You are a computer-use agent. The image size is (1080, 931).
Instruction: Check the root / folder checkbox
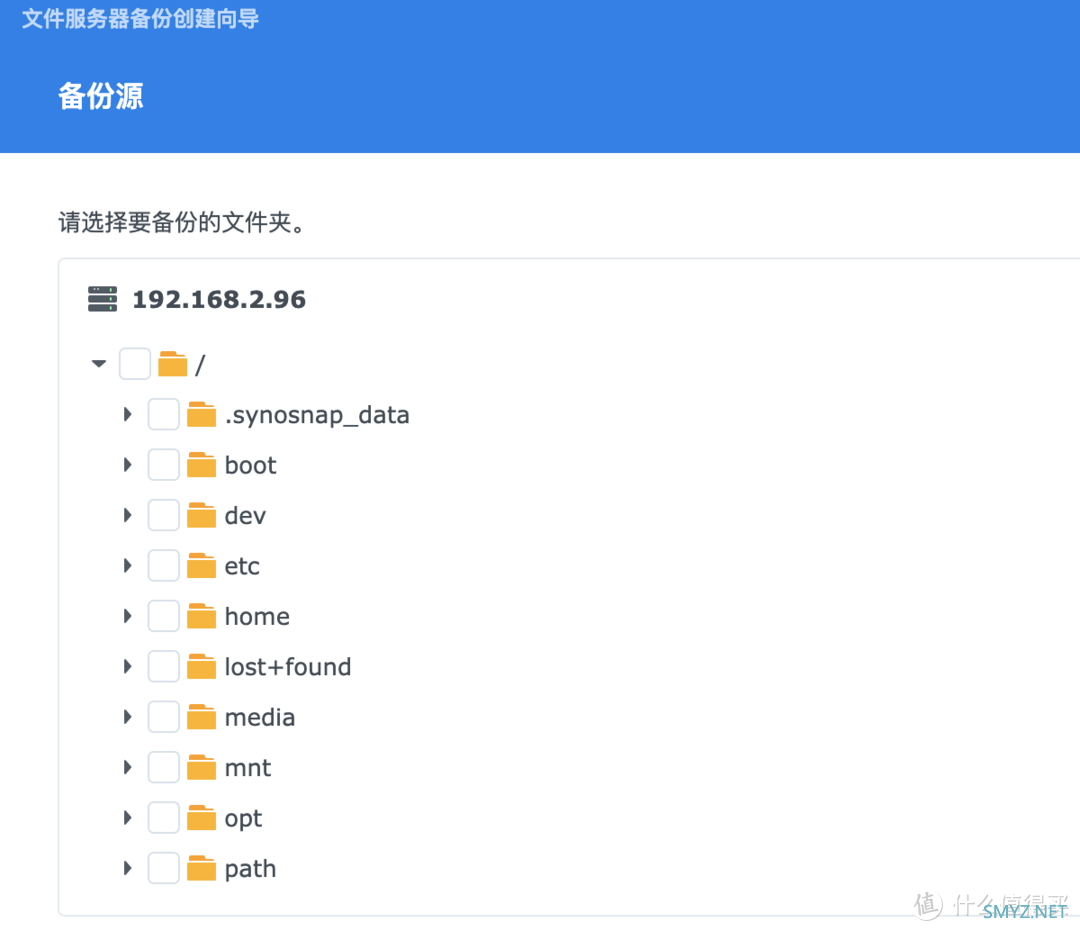(x=135, y=364)
